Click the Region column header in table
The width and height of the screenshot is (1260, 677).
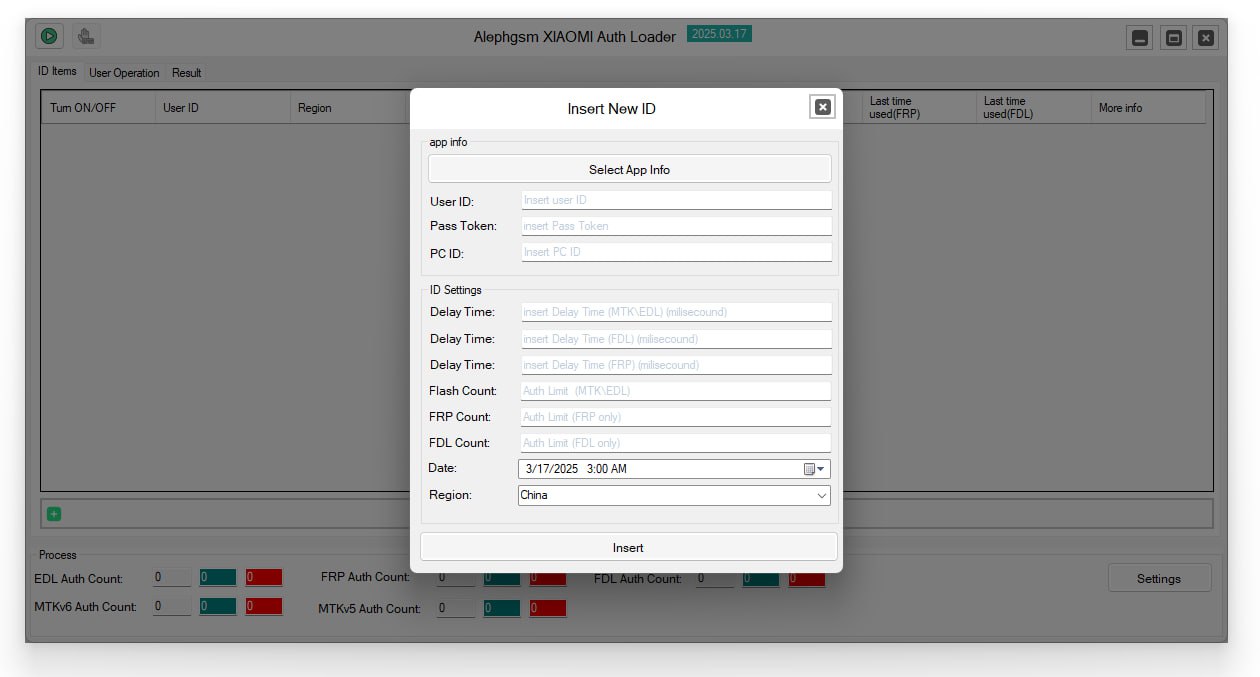349,108
